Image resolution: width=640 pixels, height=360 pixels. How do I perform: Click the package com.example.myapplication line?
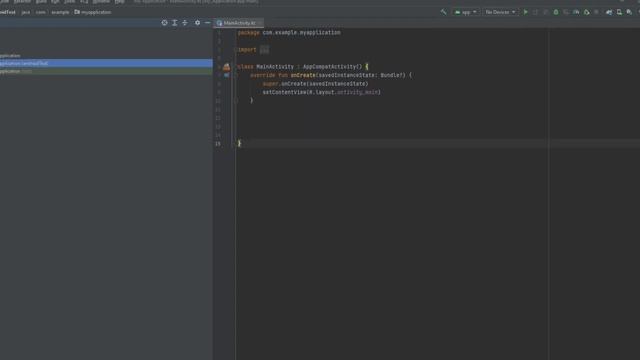[x=289, y=33]
